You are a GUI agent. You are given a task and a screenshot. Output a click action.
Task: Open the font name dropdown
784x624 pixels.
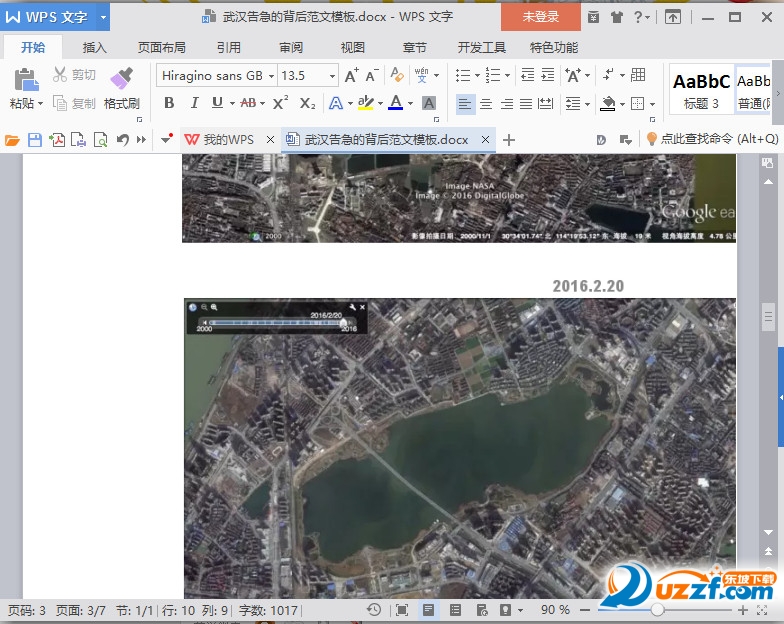click(x=269, y=75)
